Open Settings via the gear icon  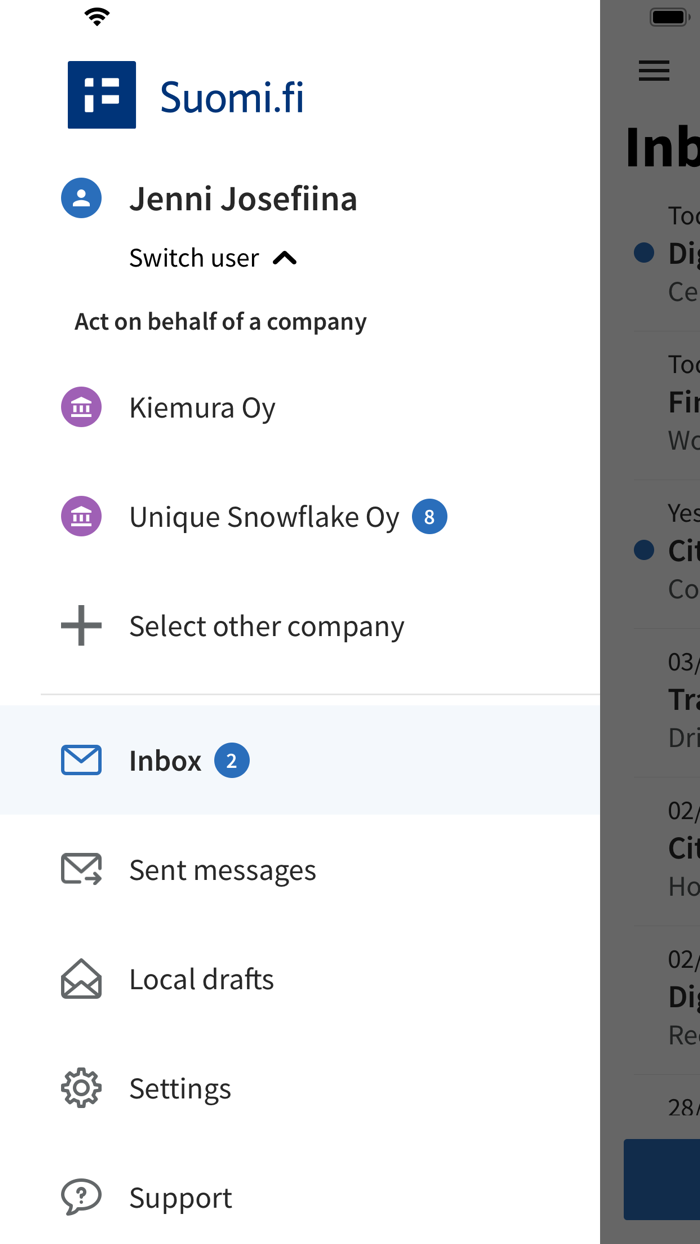[81, 1088]
